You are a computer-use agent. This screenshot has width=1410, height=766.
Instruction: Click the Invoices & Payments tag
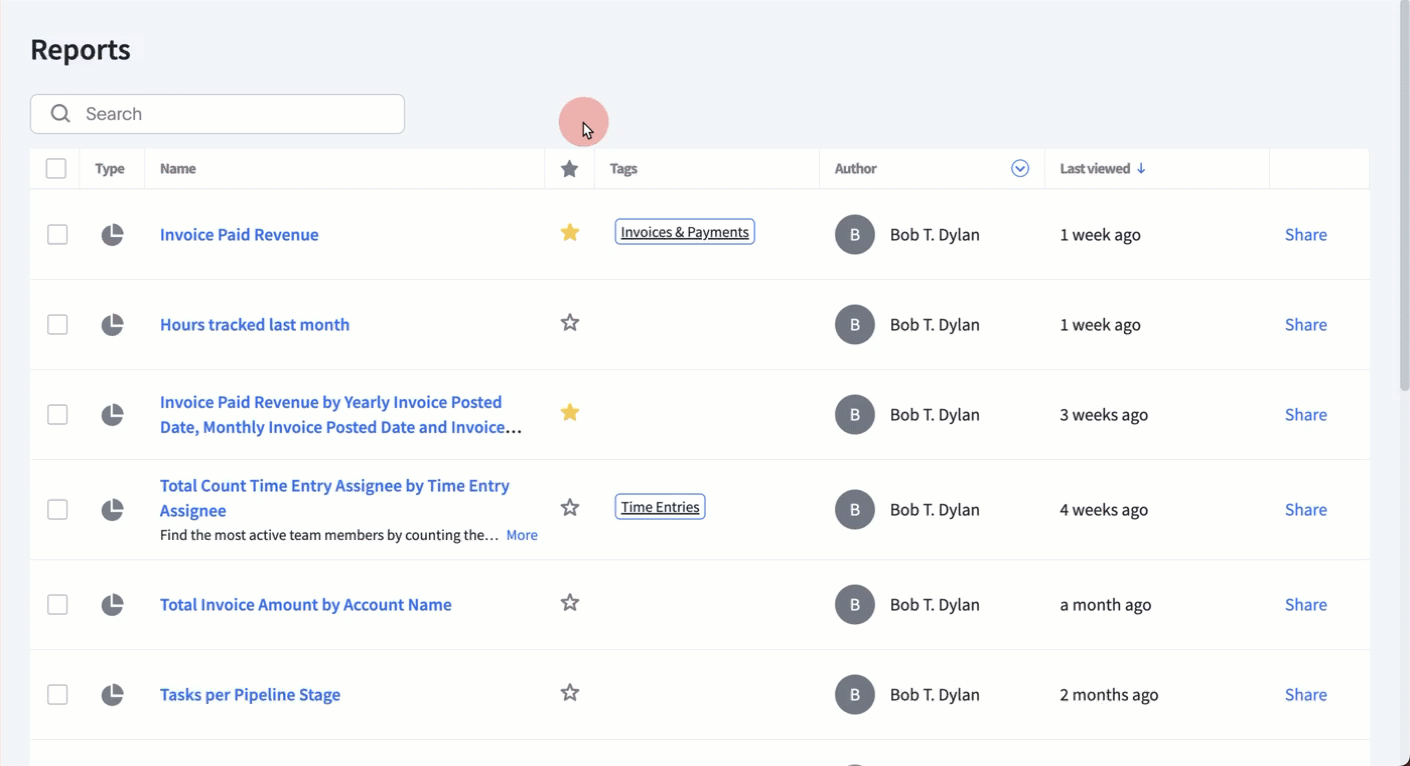(684, 232)
